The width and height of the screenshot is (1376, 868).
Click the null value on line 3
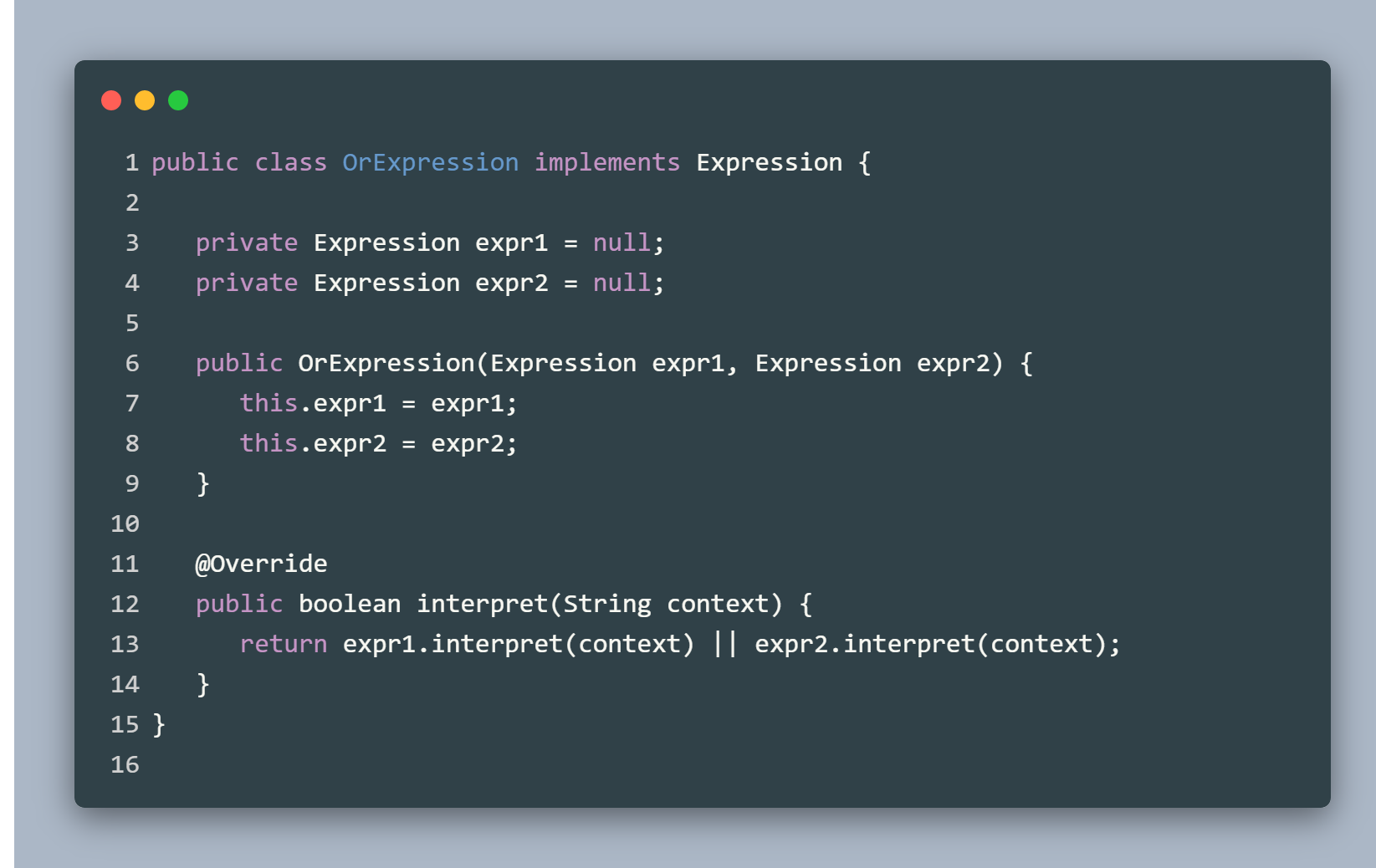click(622, 243)
